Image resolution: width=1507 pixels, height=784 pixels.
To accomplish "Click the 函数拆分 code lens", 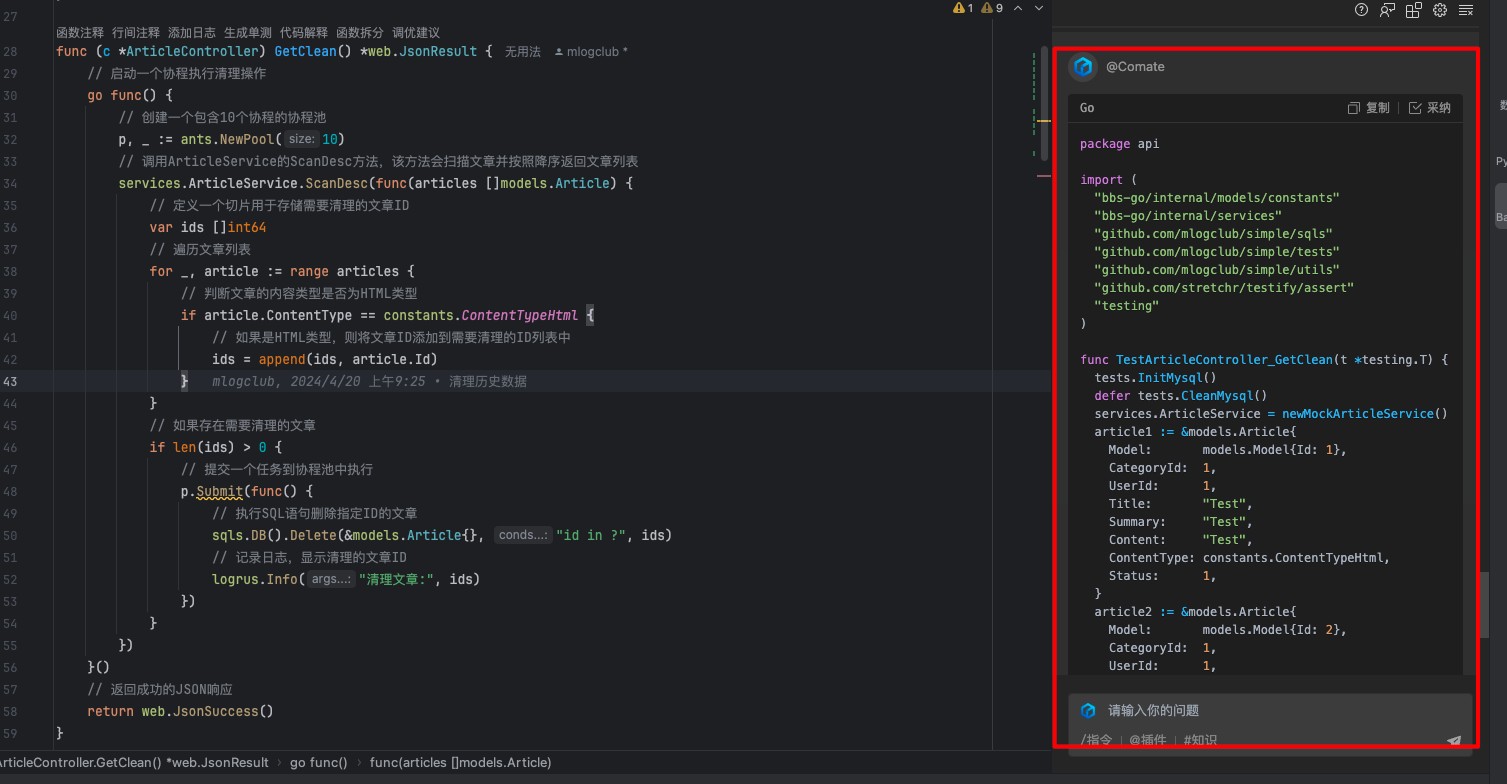I will 360,33.
